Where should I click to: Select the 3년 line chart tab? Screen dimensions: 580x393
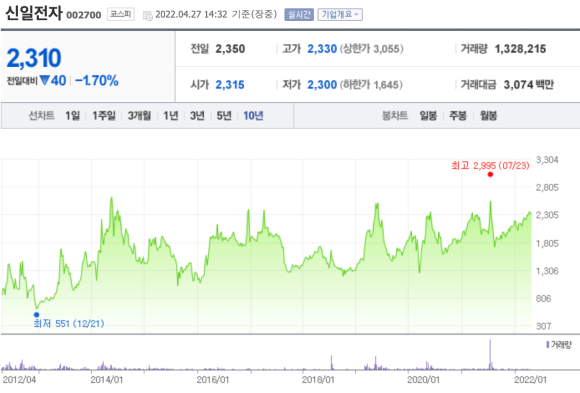197,116
